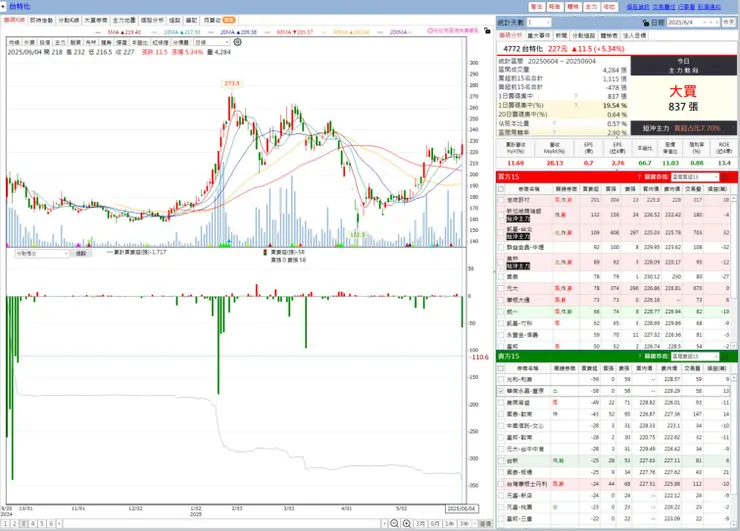The width and height of the screenshot is (740, 531).
Task: Select layout page 6 button
Action: click(x=51, y=523)
